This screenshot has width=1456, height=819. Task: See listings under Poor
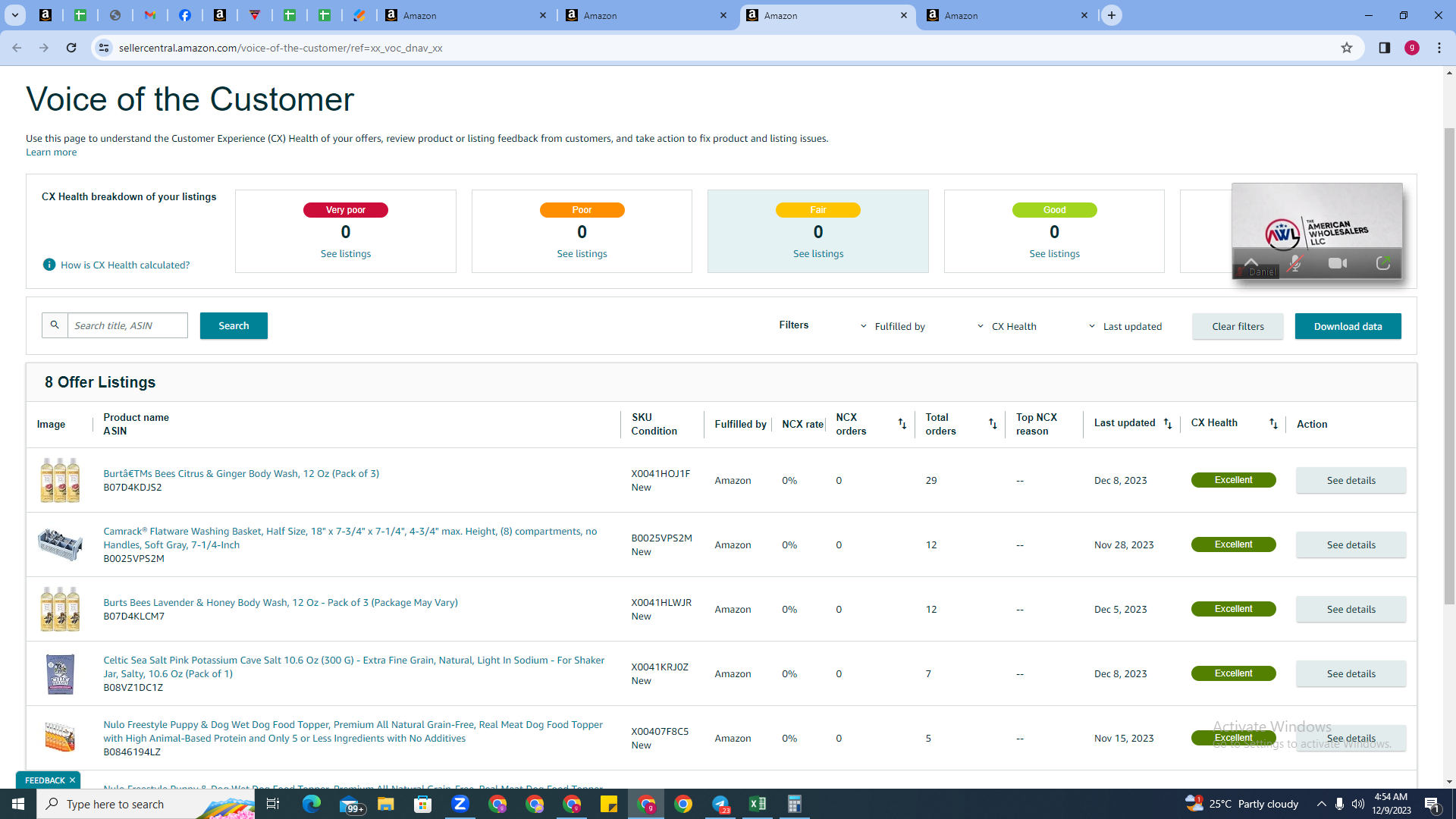tap(582, 253)
